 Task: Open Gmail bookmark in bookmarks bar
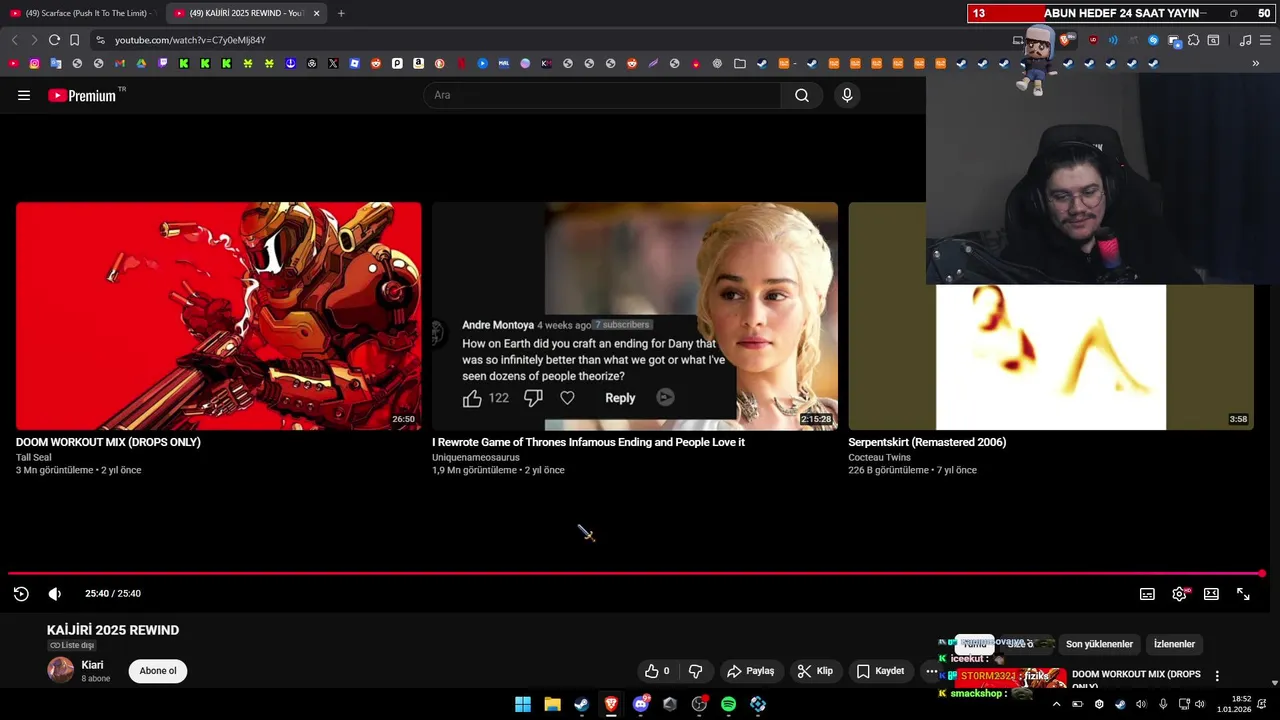click(119, 63)
